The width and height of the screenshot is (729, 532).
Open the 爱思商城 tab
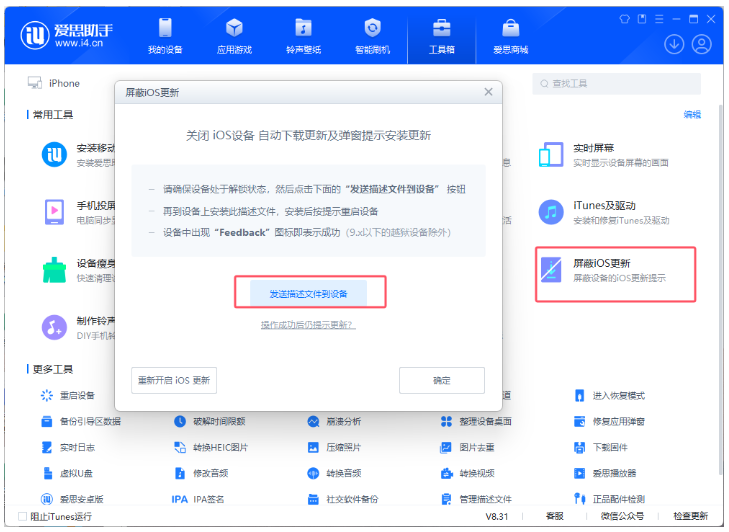click(x=510, y=36)
